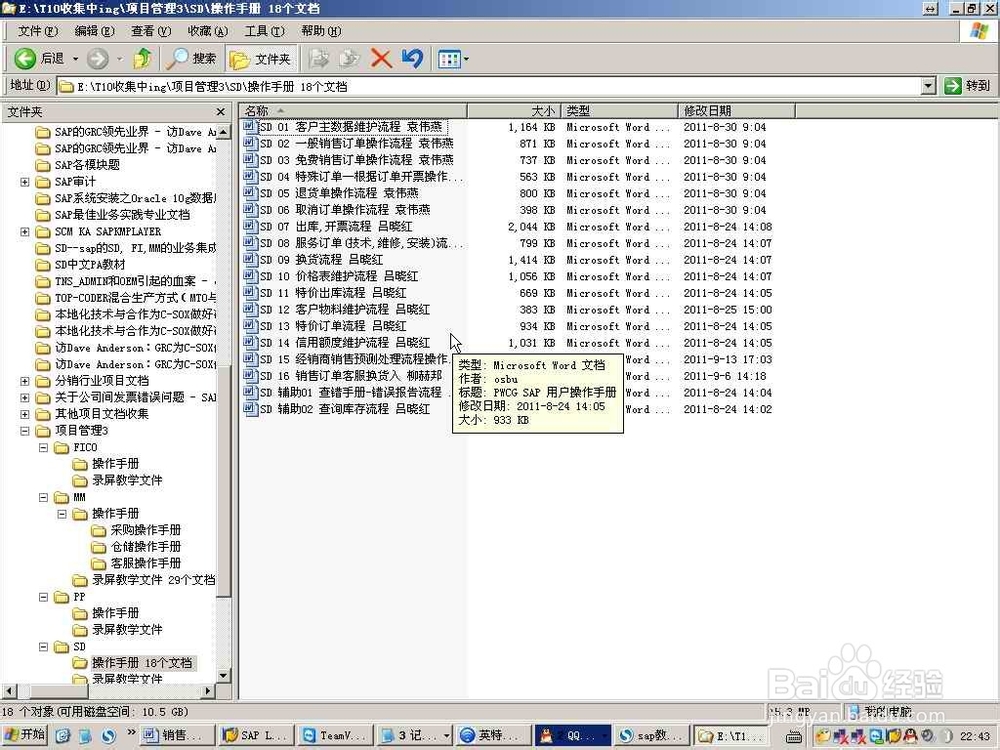Collapse the 项目管理3 folder node

[24, 430]
